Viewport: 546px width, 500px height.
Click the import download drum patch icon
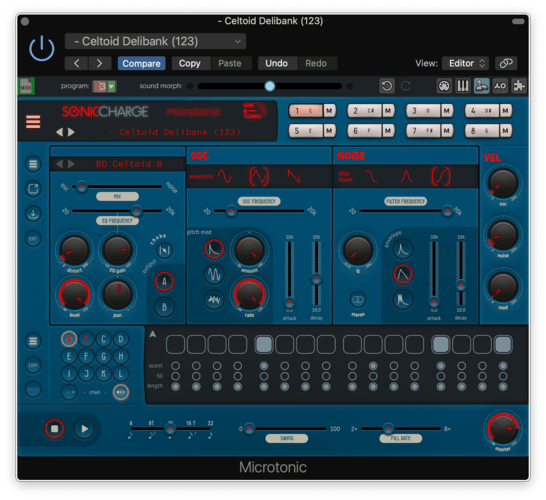(33, 213)
